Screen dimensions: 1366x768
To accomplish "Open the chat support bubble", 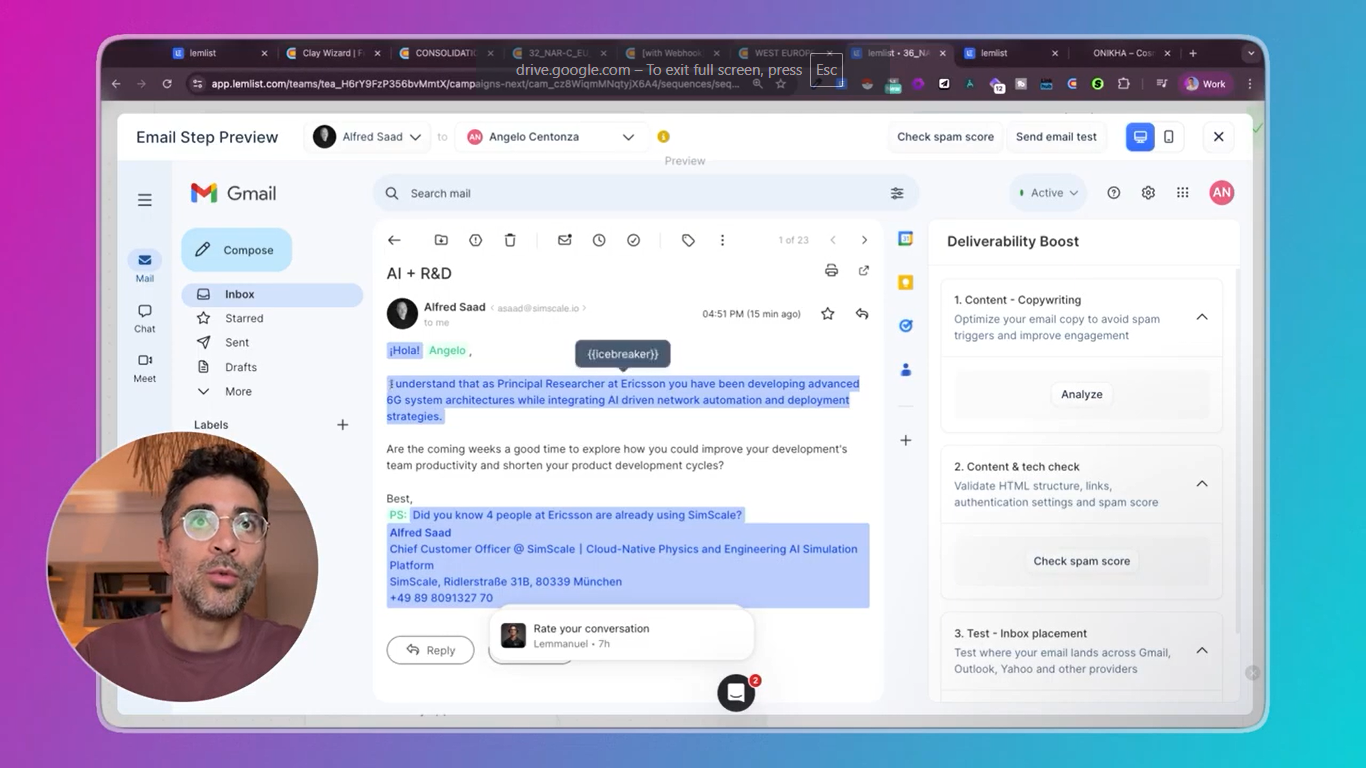I will [736, 692].
